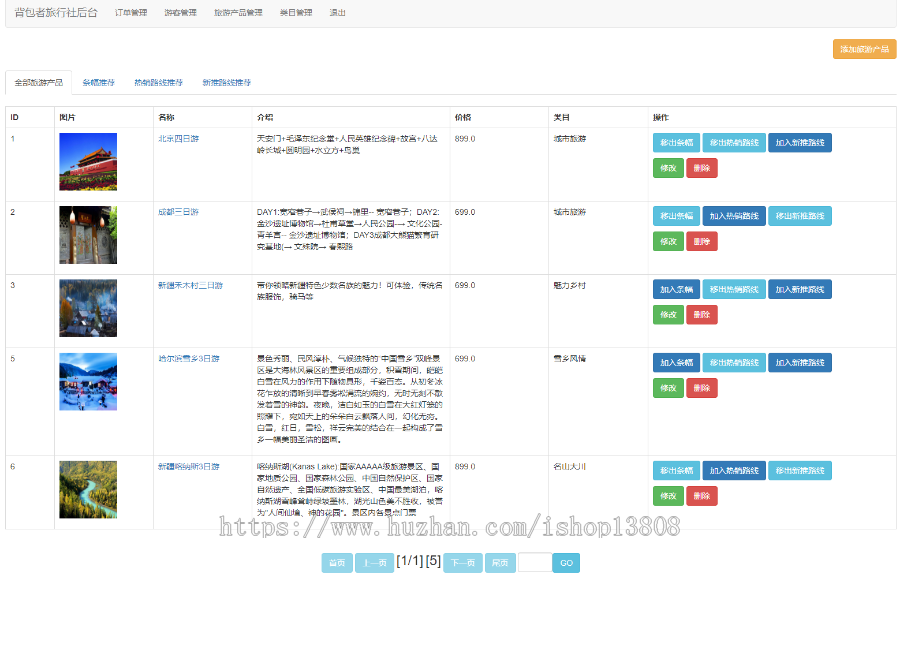
Task: Log out via the 退出 link
Action: tap(338, 13)
